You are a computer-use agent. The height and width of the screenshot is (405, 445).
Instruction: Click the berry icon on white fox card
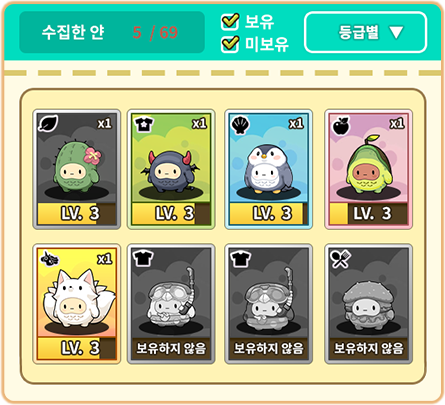click(x=49, y=259)
